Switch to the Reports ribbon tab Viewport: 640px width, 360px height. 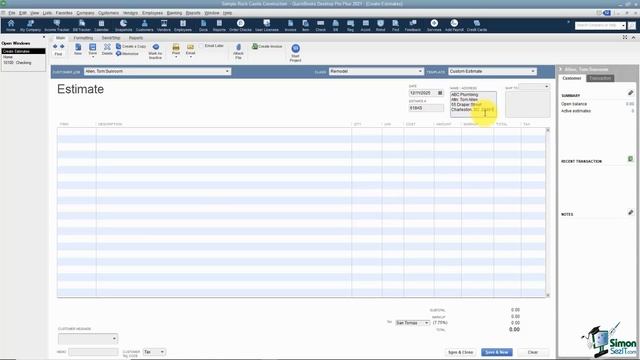[136, 38]
